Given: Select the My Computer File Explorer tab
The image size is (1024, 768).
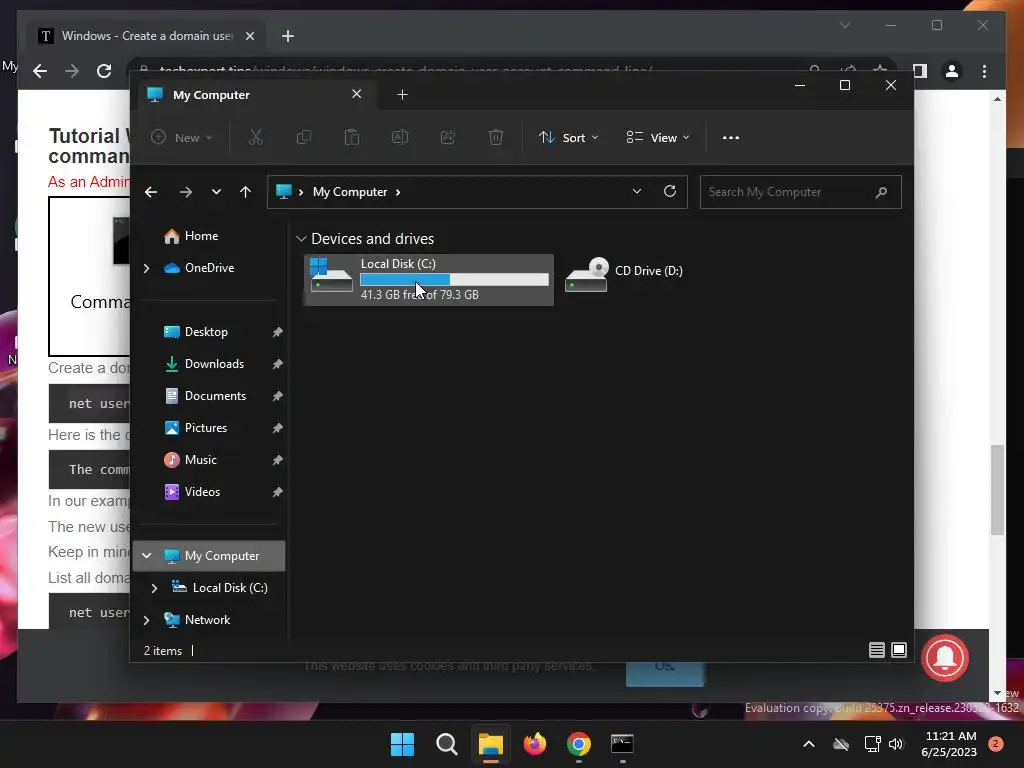Looking at the screenshot, I should (x=255, y=95).
